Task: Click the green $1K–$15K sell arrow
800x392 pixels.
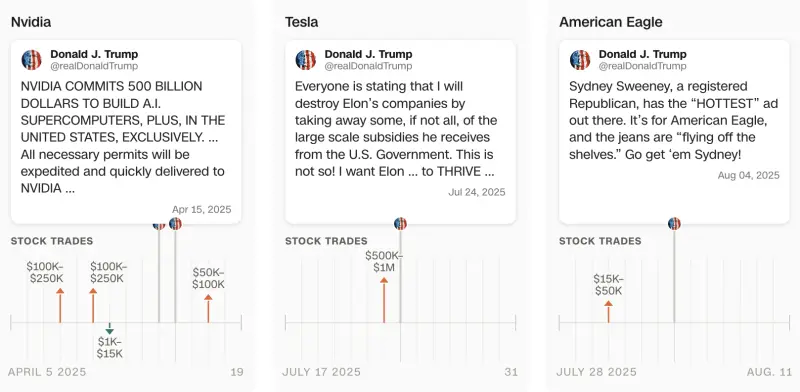Action: coord(109,329)
